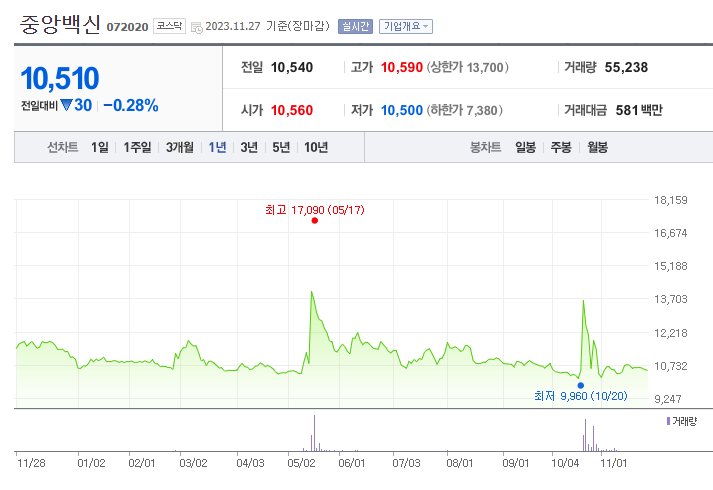Click the current price 10,510
713x490 pixels.
click(60, 78)
